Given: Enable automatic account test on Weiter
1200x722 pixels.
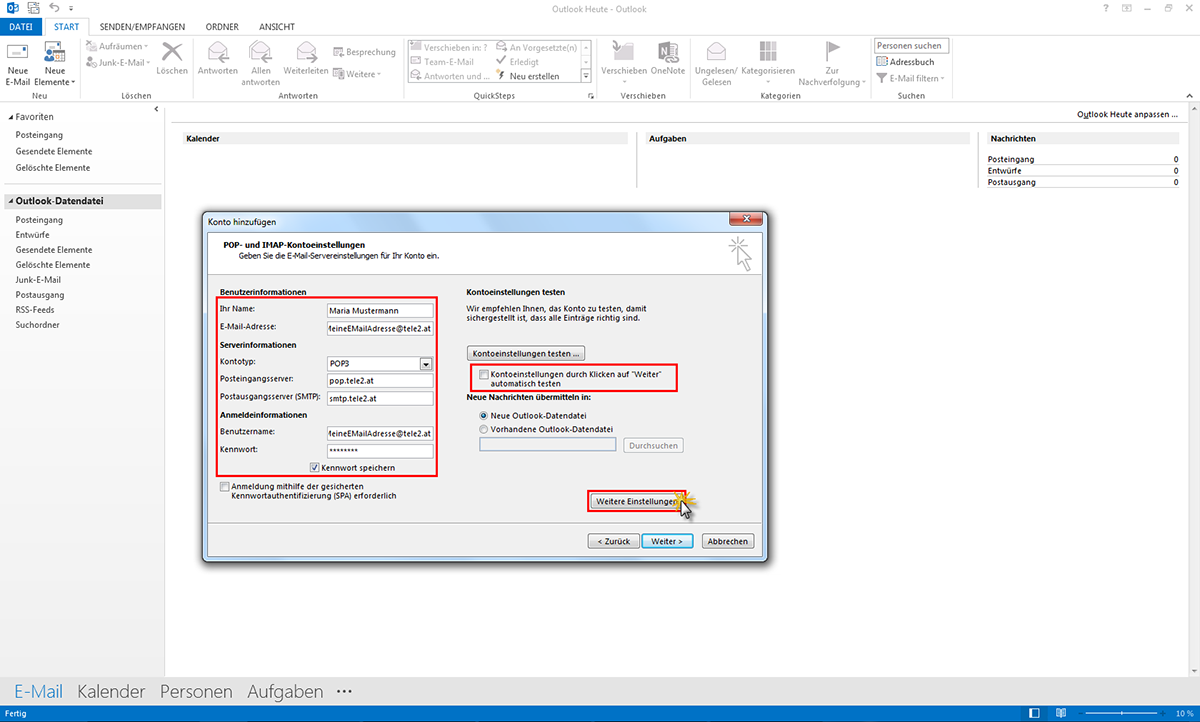Looking at the screenshot, I should click(484, 375).
